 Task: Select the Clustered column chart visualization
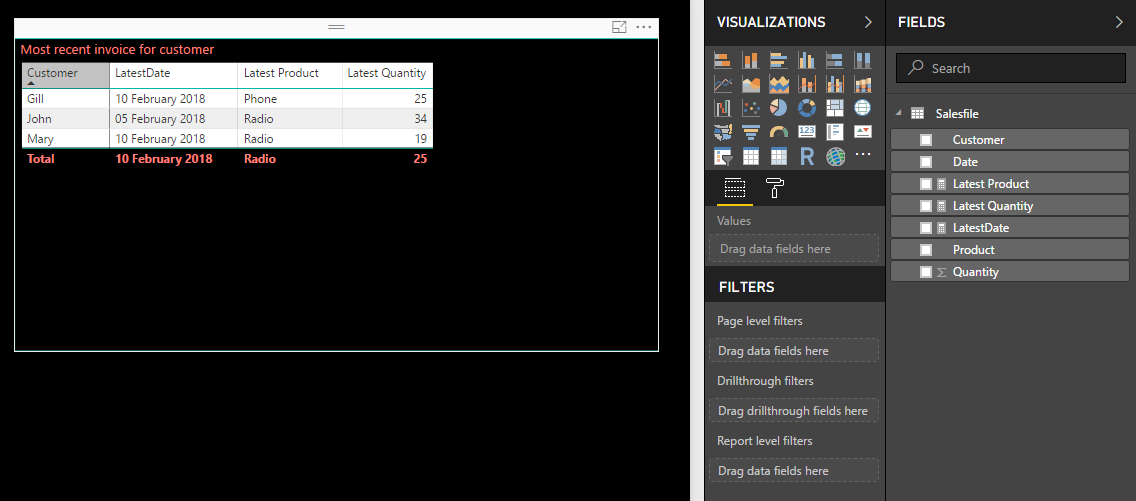[806, 60]
